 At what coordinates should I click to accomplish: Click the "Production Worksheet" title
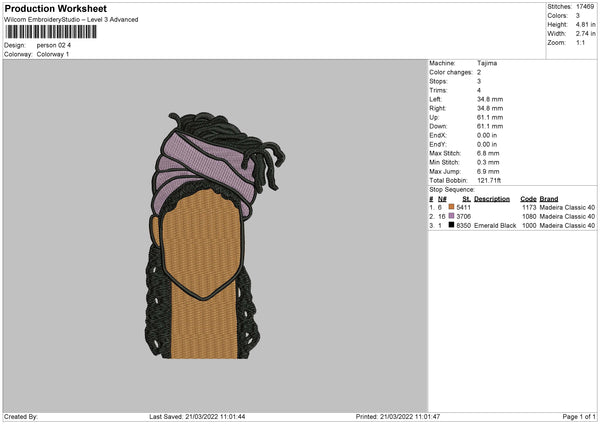(55, 8)
